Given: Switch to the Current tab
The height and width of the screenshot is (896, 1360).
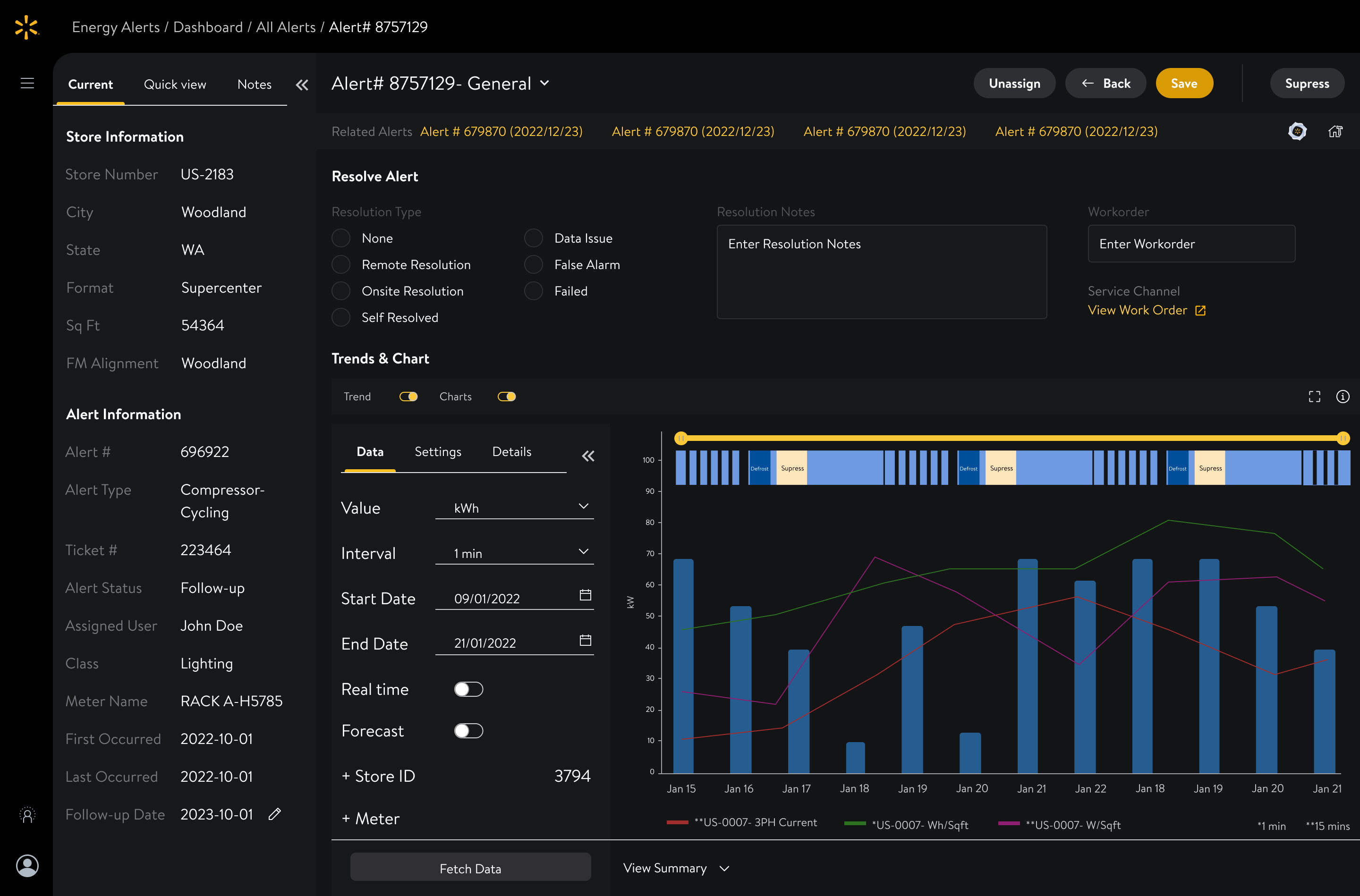Looking at the screenshot, I should [x=90, y=85].
